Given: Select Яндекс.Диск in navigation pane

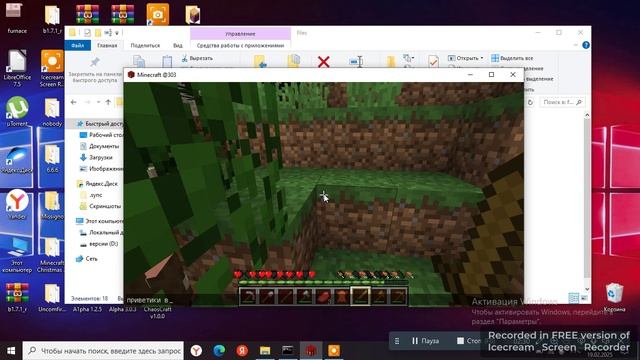Looking at the screenshot, I should point(97,184).
